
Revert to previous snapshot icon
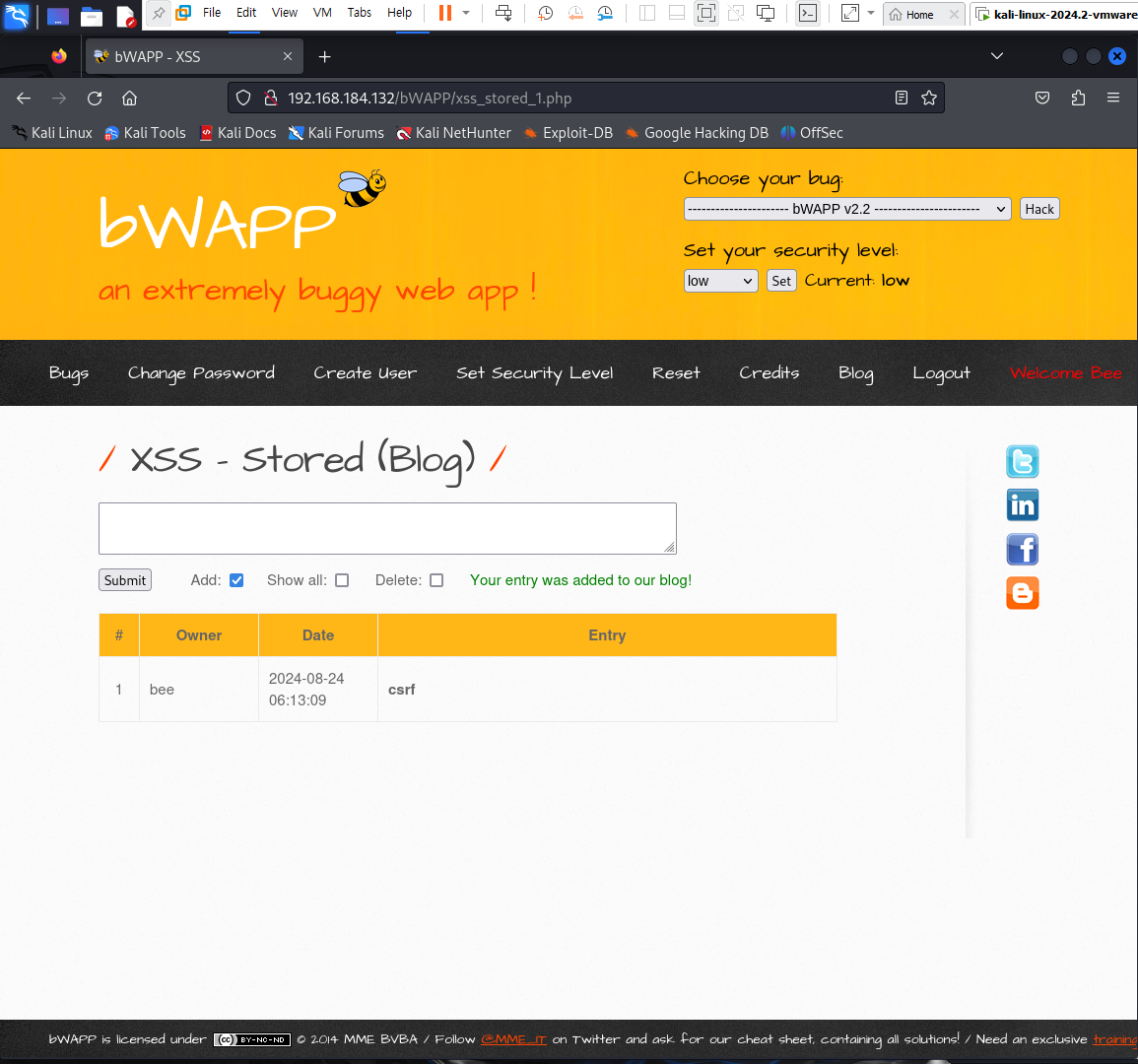pos(574,13)
